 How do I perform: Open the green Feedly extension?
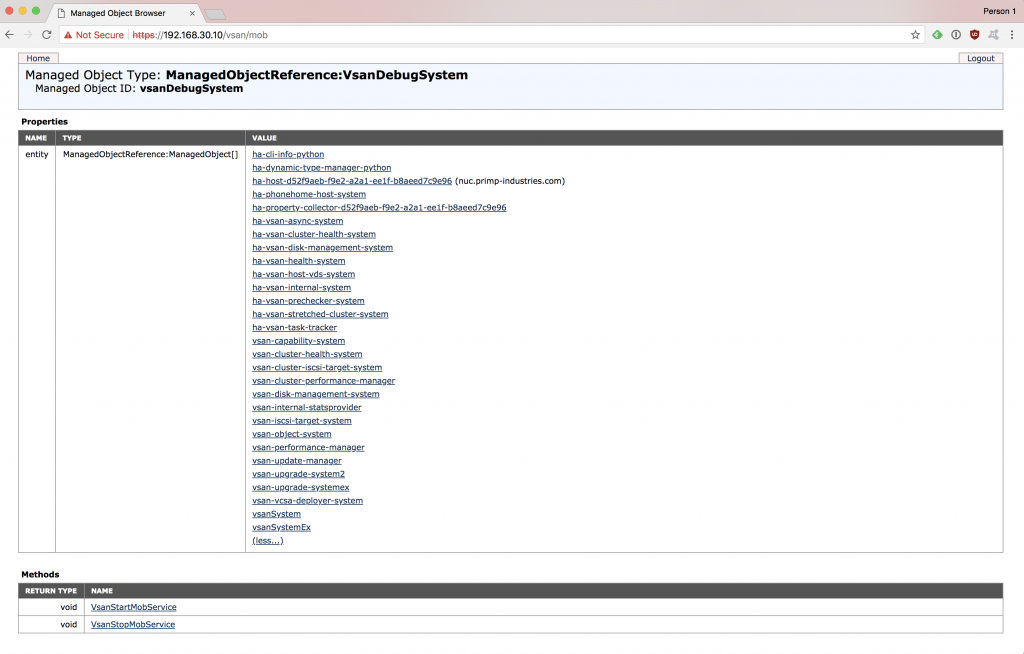(x=937, y=33)
